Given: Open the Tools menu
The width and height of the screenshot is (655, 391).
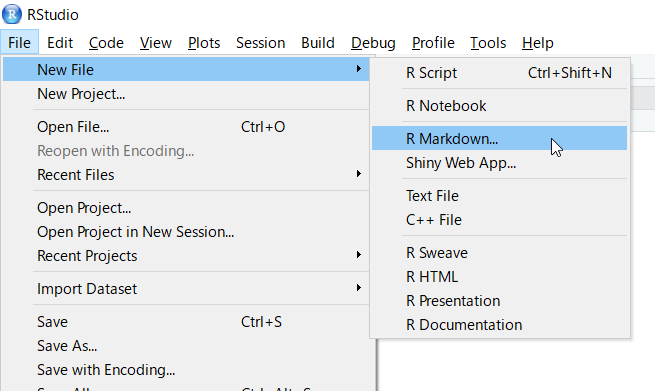Looking at the screenshot, I should point(488,43).
